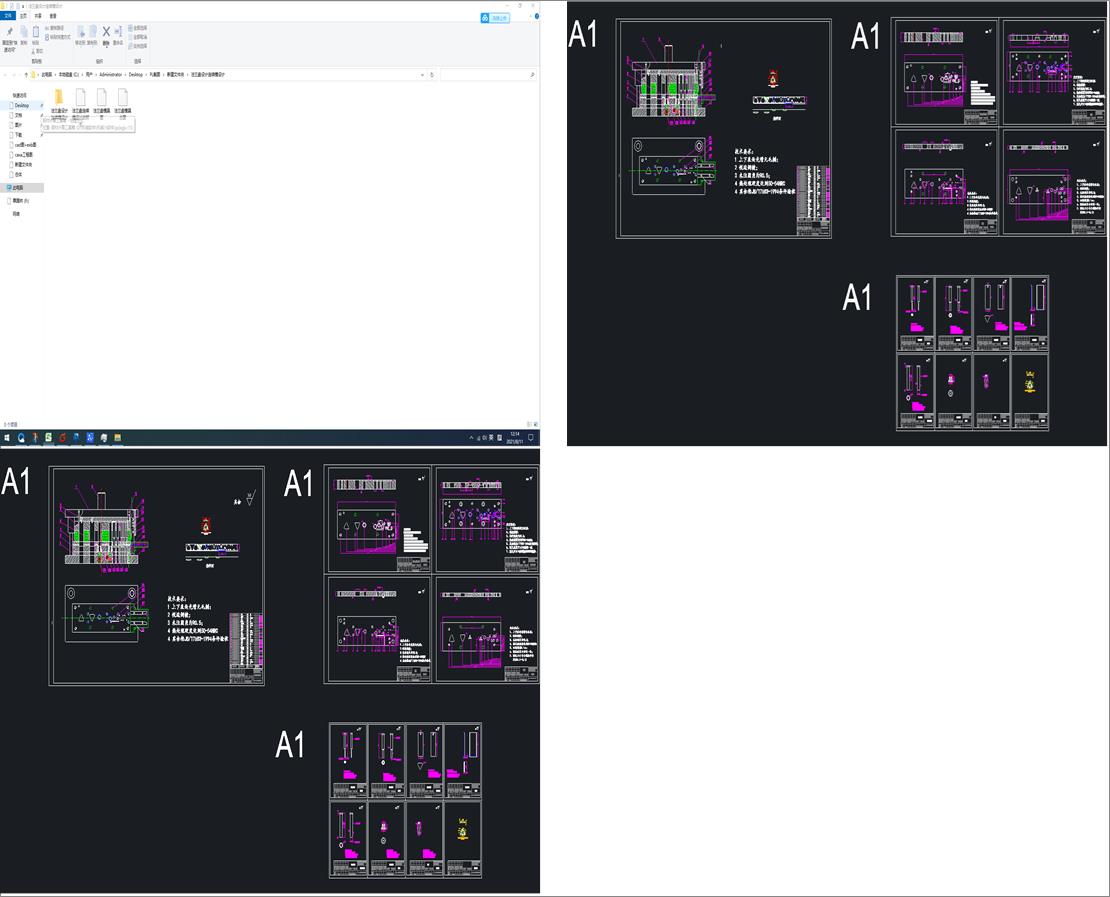Open the blue Q browser on the taskbar
The width and height of the screenshot is (1110, 897).
[21, 438]
